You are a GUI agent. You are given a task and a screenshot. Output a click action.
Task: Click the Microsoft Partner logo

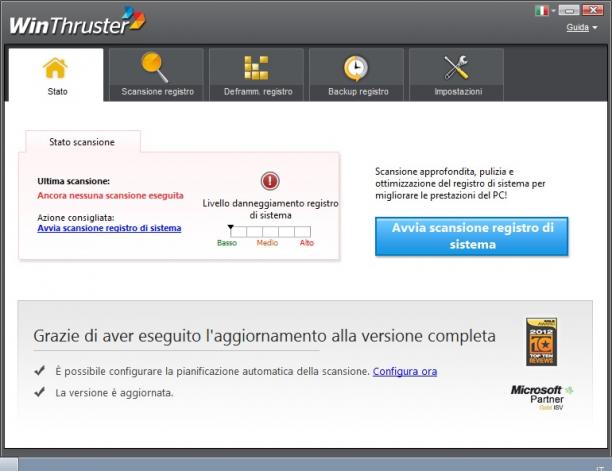pyautogui.click(x=542, y=397)
